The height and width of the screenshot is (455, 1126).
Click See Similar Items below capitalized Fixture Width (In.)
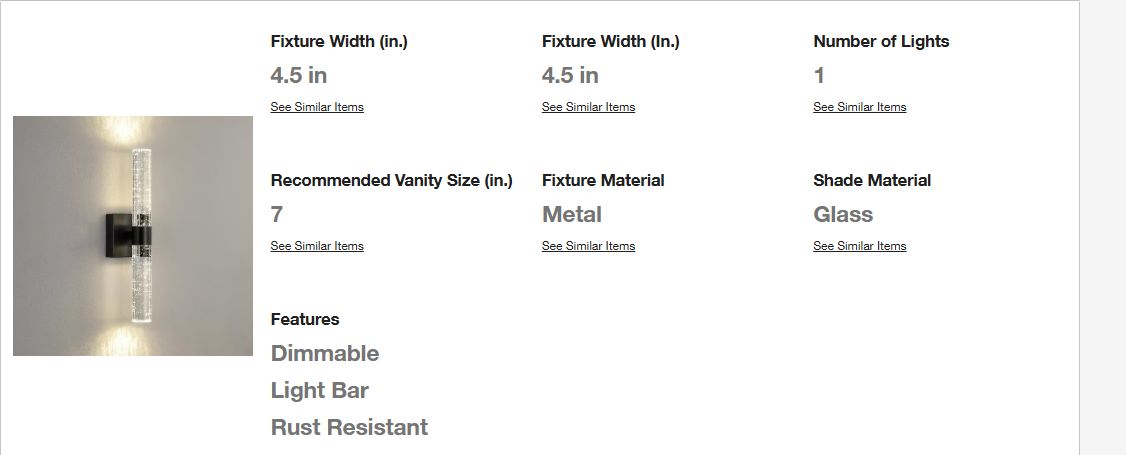pyautogui.click(x=588, y=107)
